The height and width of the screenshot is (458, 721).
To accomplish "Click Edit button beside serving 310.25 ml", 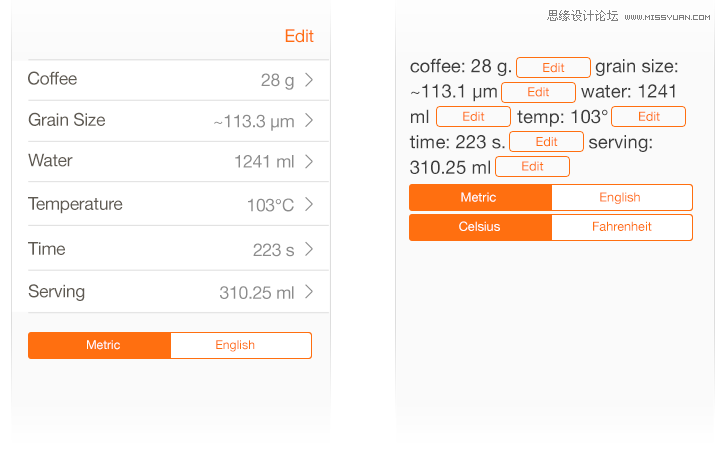I will pos(532,167).
